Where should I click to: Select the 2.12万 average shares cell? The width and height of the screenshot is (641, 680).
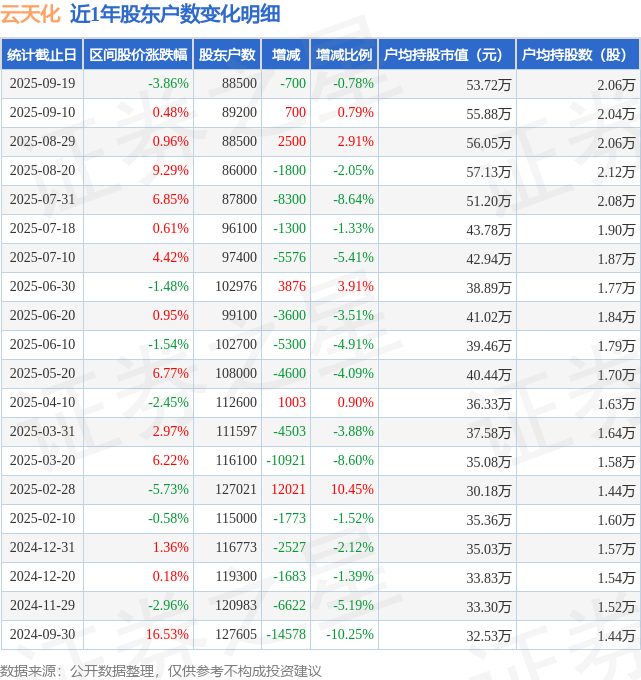[x=615, y=171]
